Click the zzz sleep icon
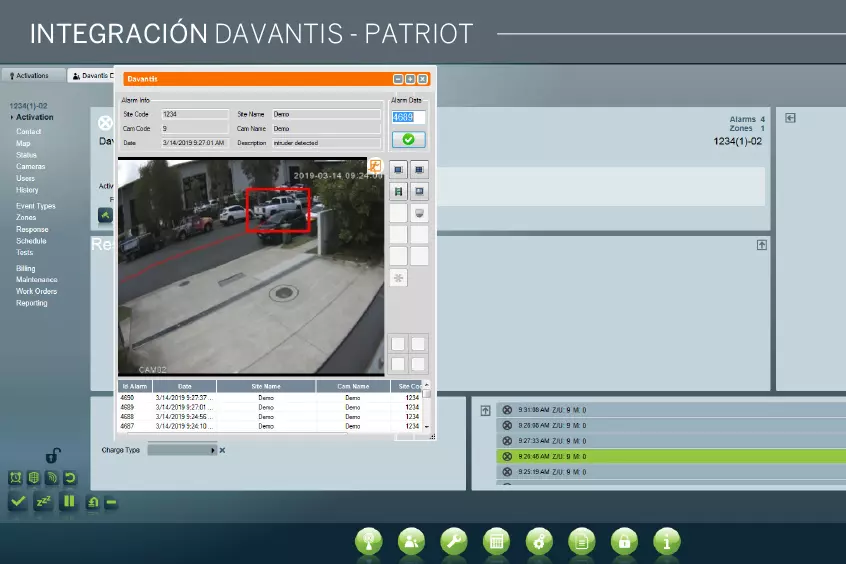This screenshot has width=846, height=564. click(x=43, y=502)
